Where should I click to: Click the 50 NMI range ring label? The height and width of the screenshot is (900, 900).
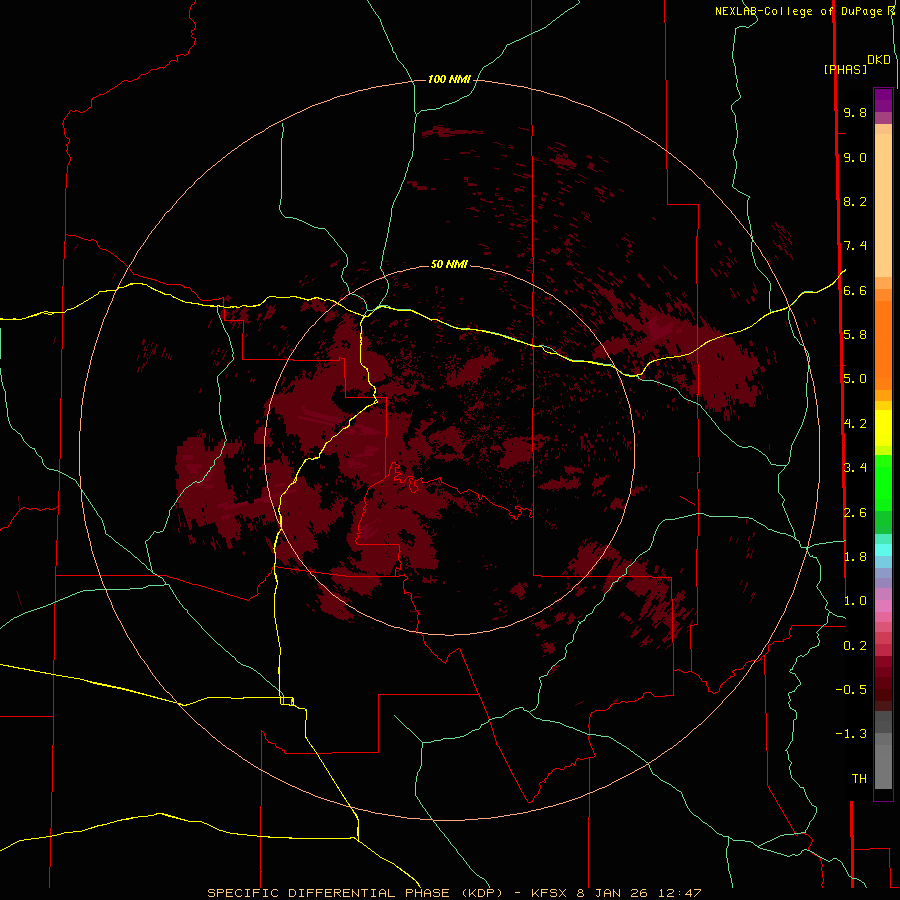[x=449, y=264]
